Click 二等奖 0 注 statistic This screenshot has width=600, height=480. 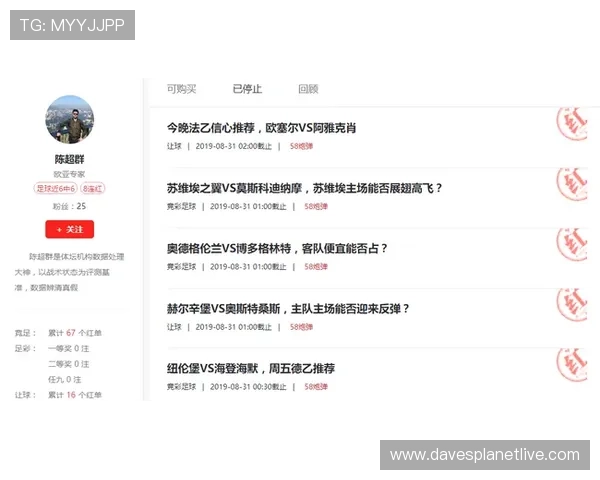click(x=68, y=364)
